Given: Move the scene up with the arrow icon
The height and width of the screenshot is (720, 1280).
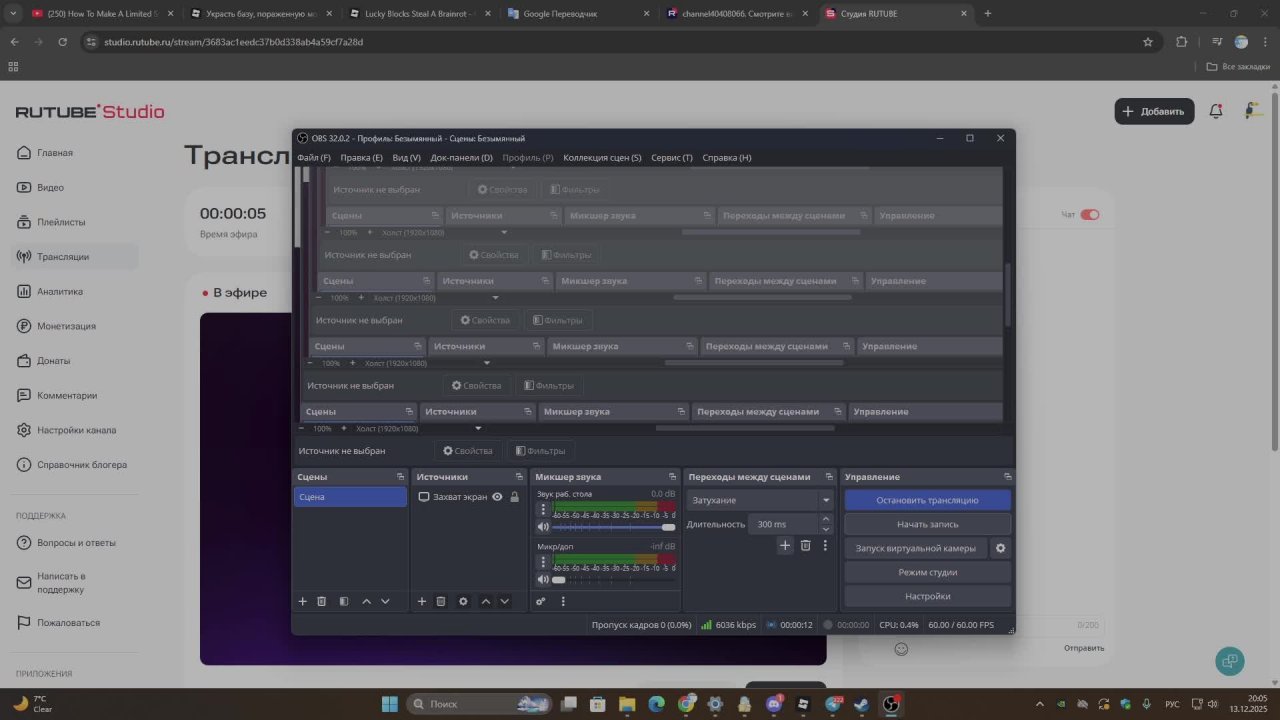Looking at the screenshot, I should [x=366, y=601].
